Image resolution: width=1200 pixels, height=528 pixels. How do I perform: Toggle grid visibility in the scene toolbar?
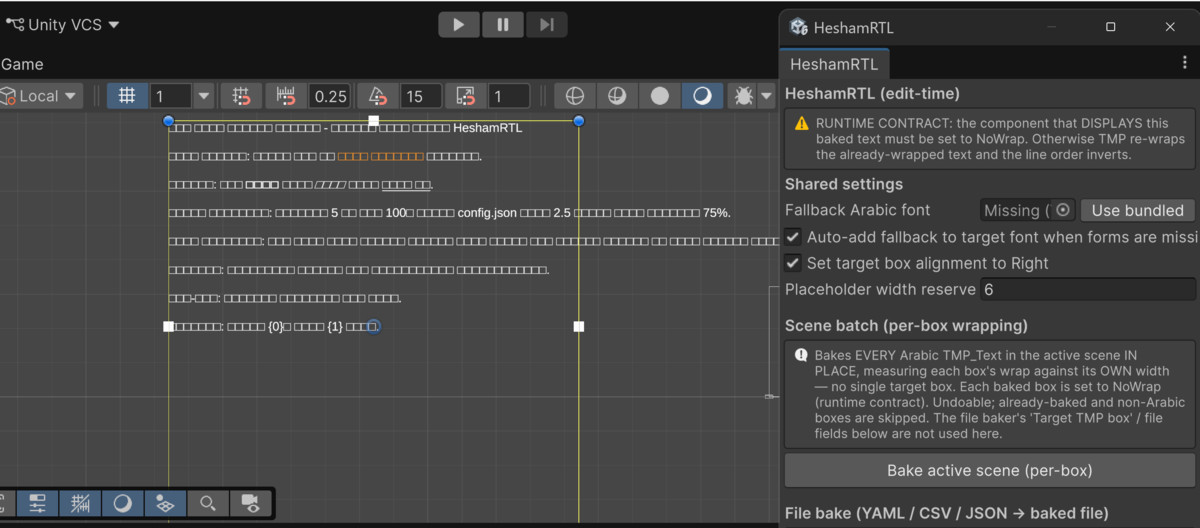pyautogui.click(x=127, y=96)
